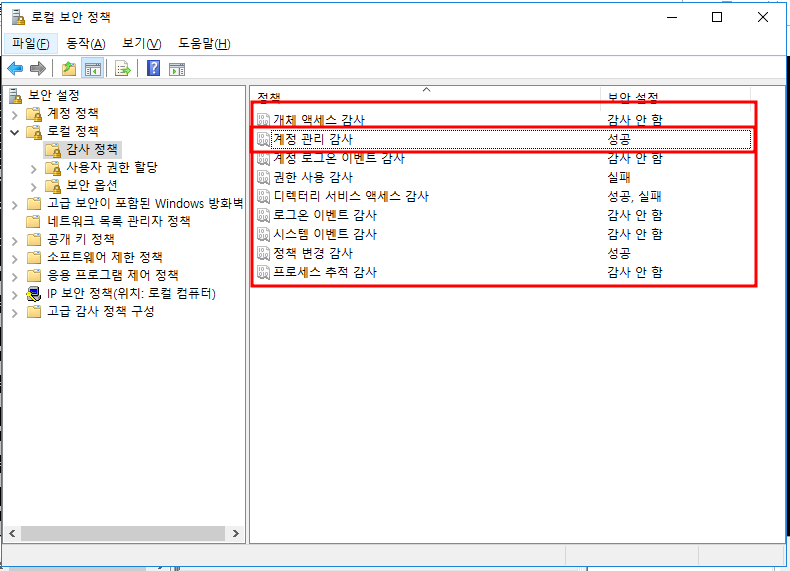Image resolution: width=790 pixels, height=571 pixels.
Task: Select 고급 감사 정책 구성 in the tree
Action: pyautogui.click(x=101, y=311)
